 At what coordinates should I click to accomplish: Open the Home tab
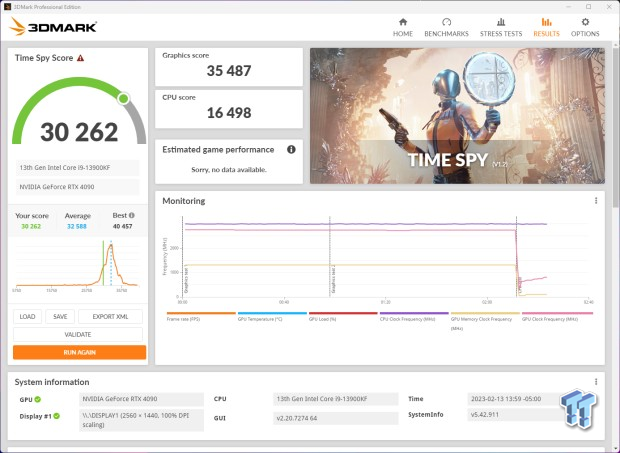tap(403, 28)
